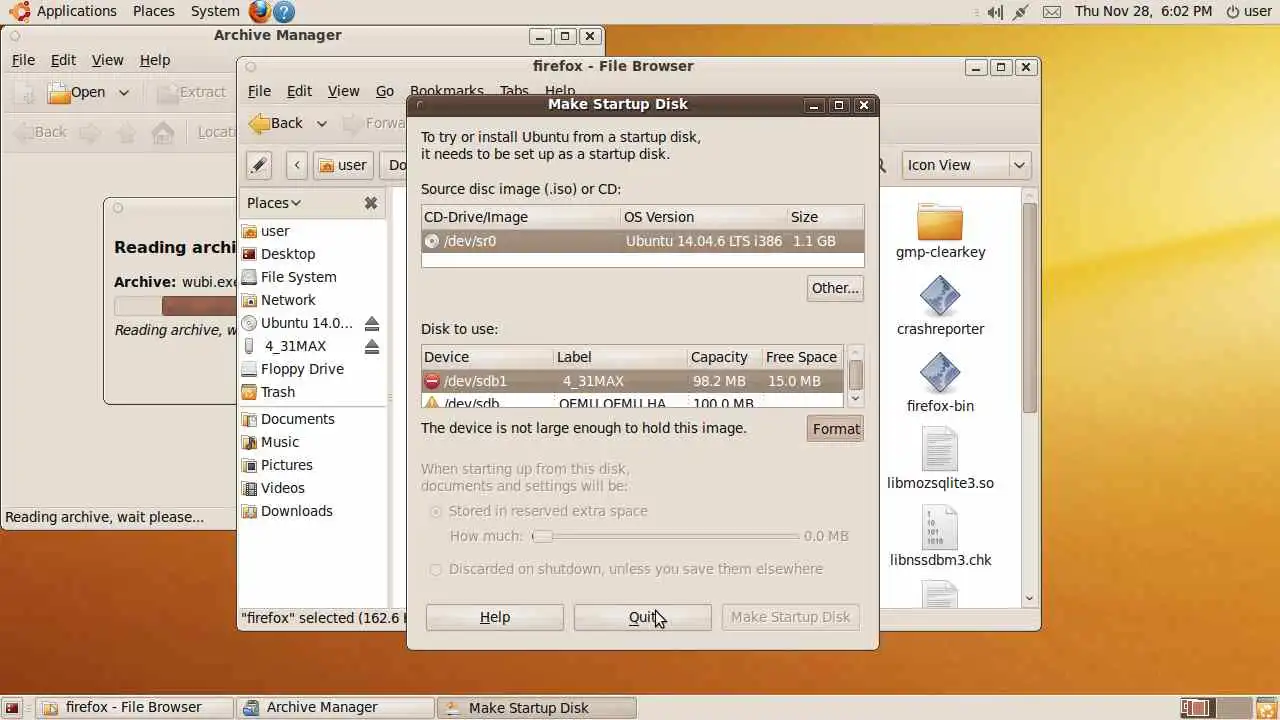The height and width of the screenshot is (720, 1280).
Task: Open the mail envelope indicator
Action: pos(1052,12)
